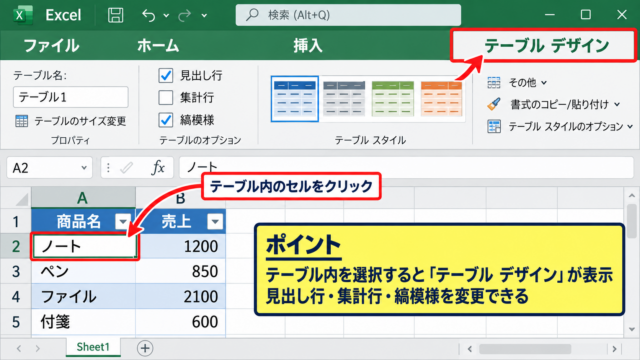The height and width of the screenshot is (360, 640).
Task: Choose the orange table style thumbnail
Action: pyautogui.click(x=442, y=99)
